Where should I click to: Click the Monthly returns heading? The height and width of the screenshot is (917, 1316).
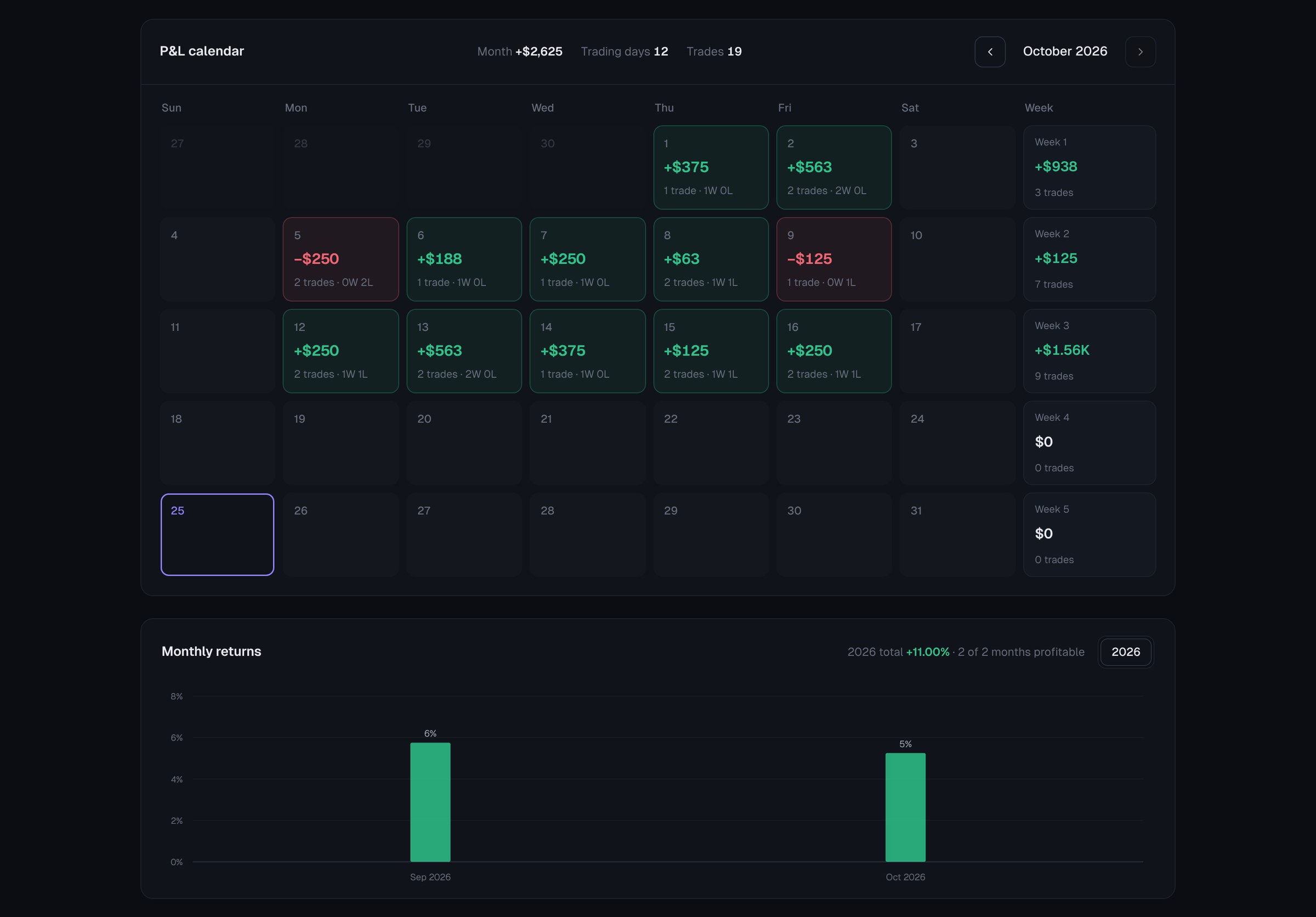[x=211, y=652]
